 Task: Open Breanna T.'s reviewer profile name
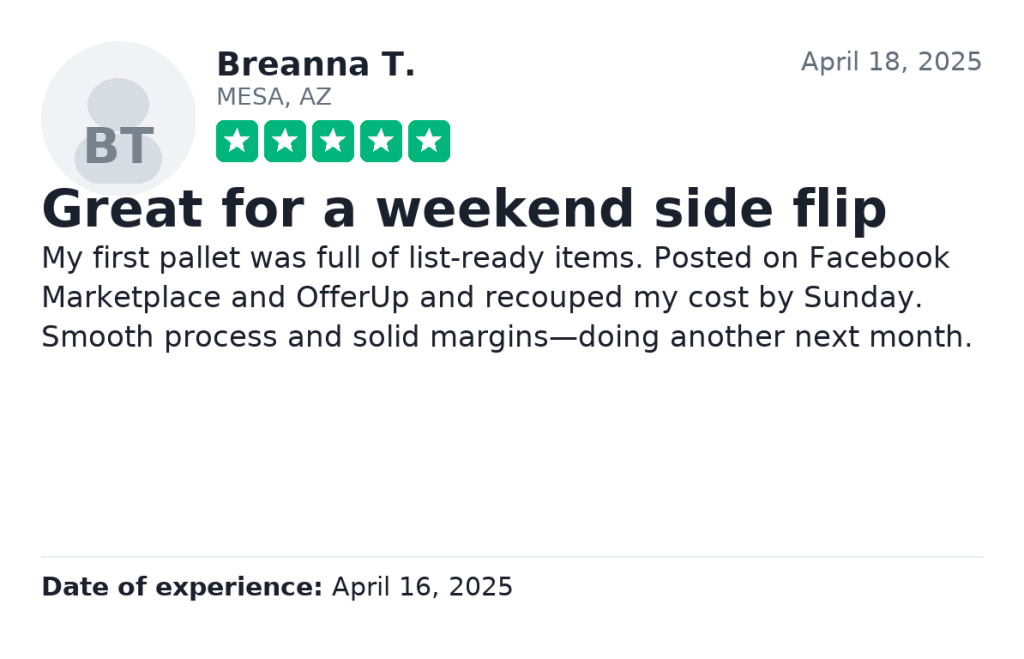pyautogui.click(x=315, y=64)
